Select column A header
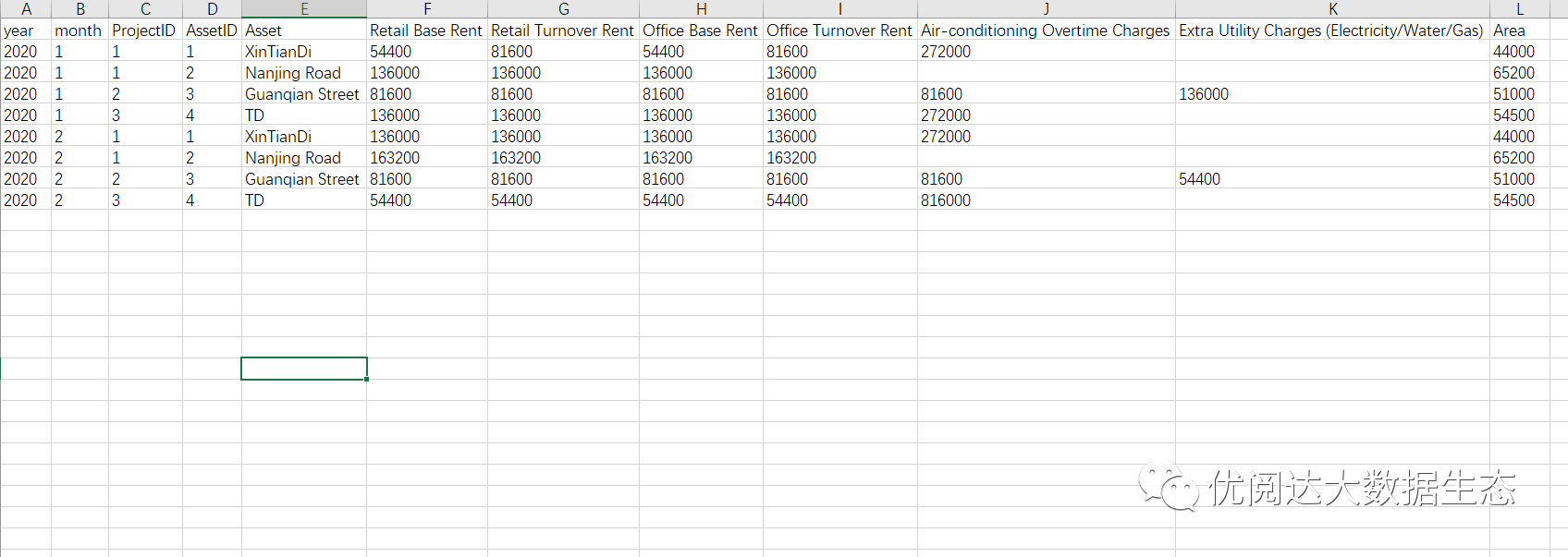The height and width of the screenshot is (557, 1568). tap(26, 9)
